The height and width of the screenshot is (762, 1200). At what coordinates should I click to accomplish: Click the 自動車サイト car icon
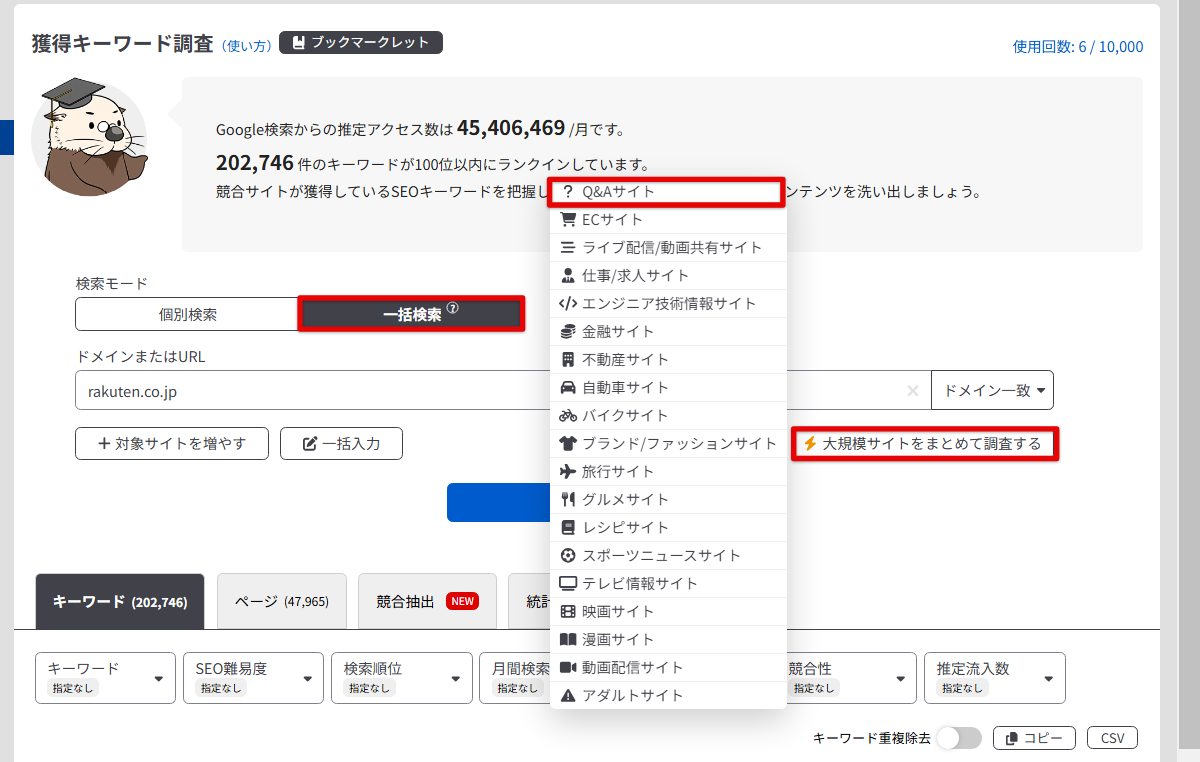pyautogui.click(x=566, y=387)
